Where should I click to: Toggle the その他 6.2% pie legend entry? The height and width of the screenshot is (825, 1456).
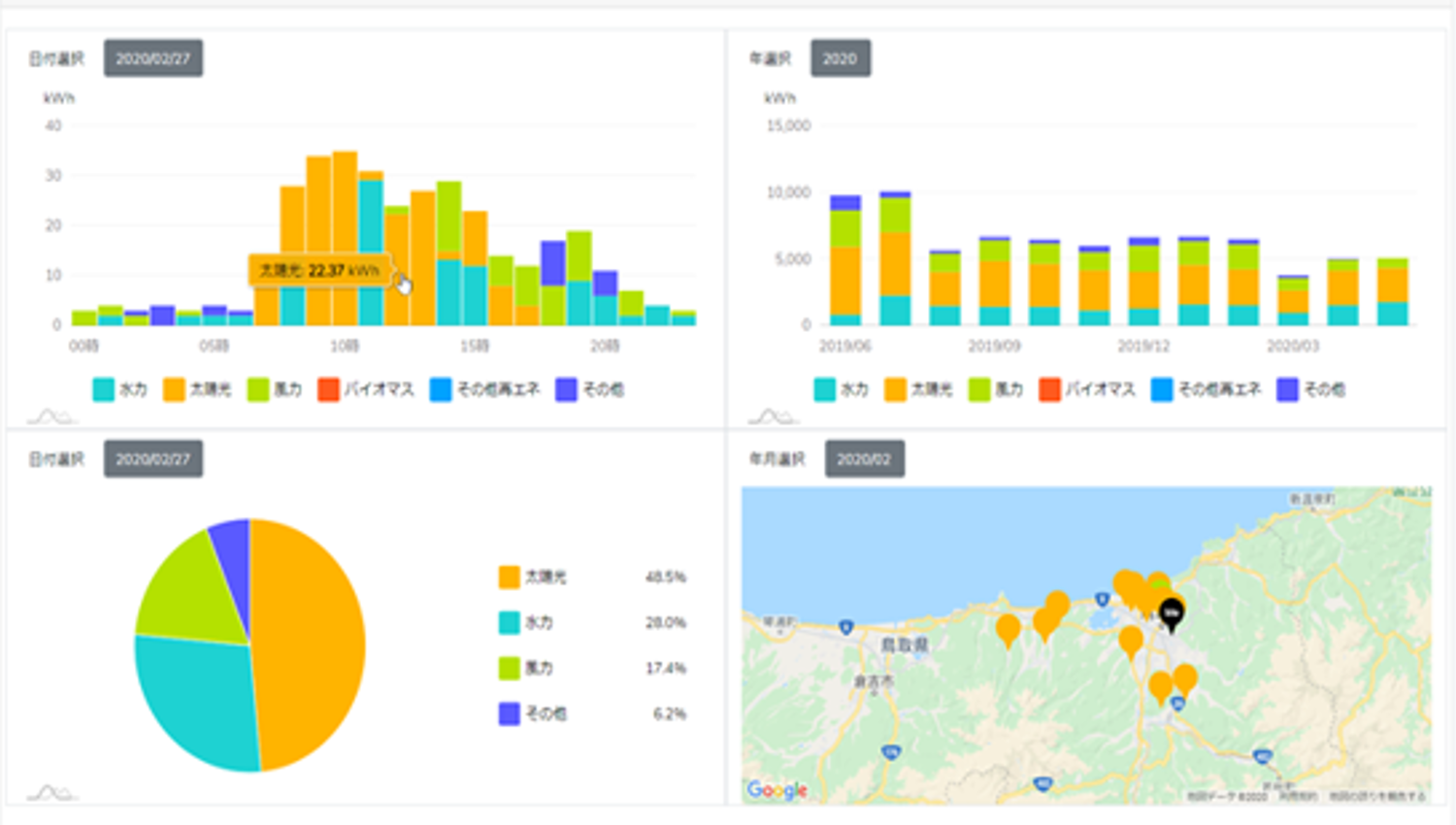click(592, 713)
